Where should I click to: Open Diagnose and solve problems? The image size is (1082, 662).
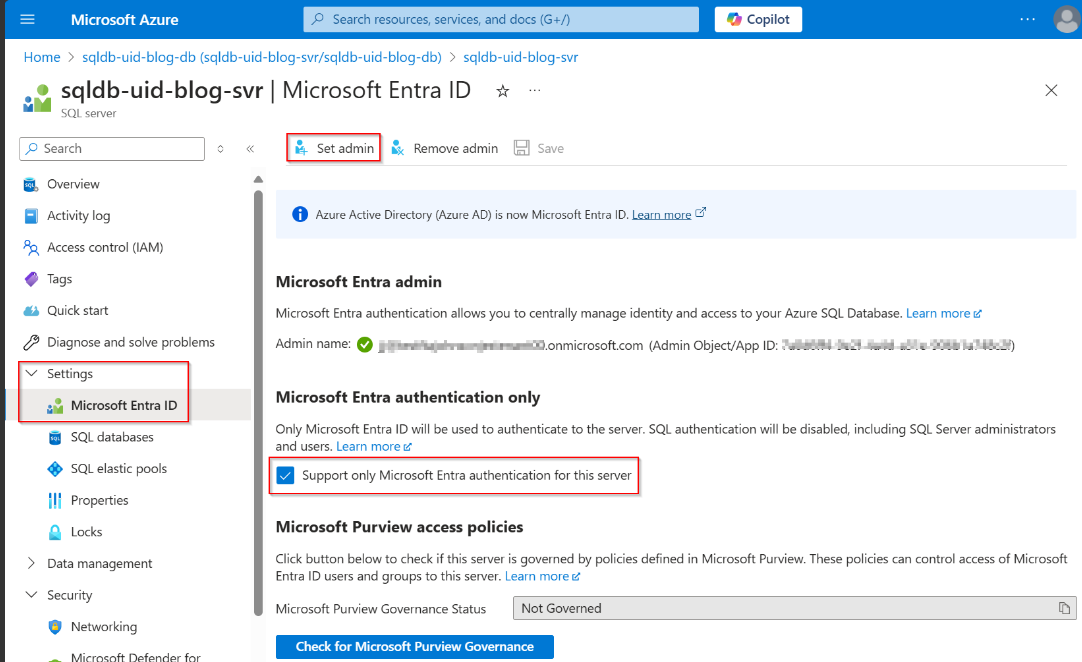(130, 343)
